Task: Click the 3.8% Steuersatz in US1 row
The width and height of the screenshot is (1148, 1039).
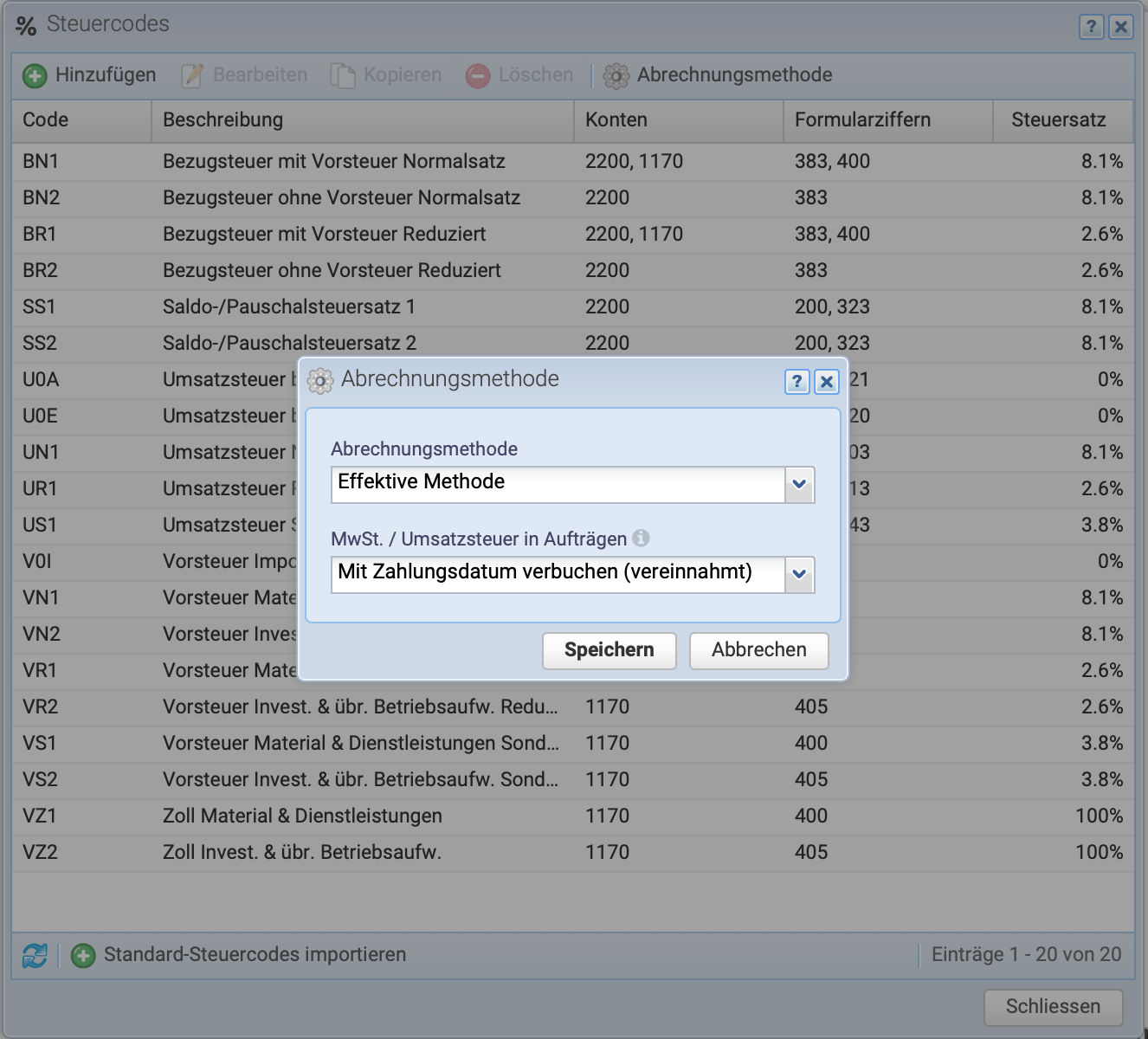Action: [1102, 526]
